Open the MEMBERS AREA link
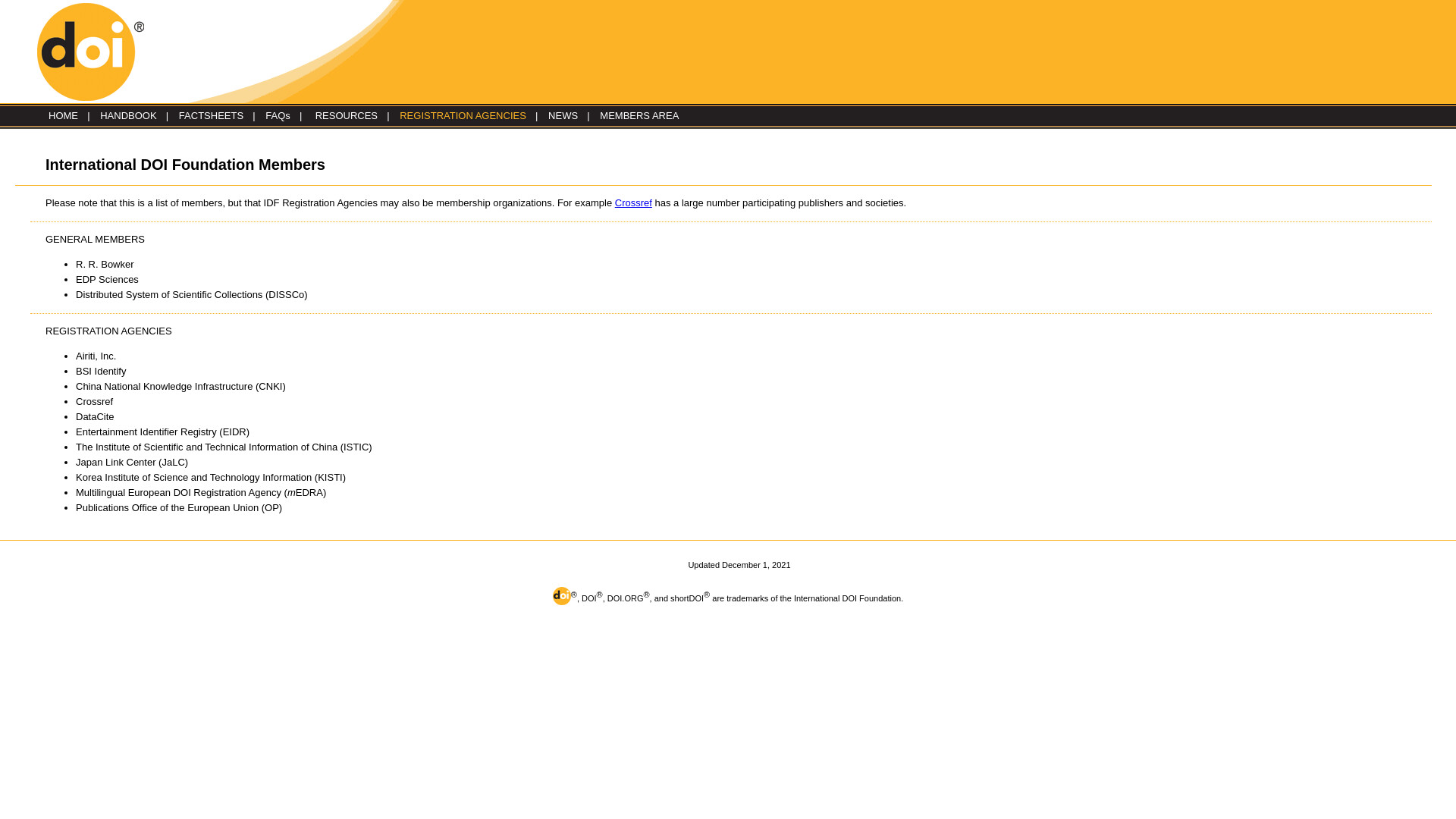The width and height of the screenshot is (1456, 819). pos(639,116)
